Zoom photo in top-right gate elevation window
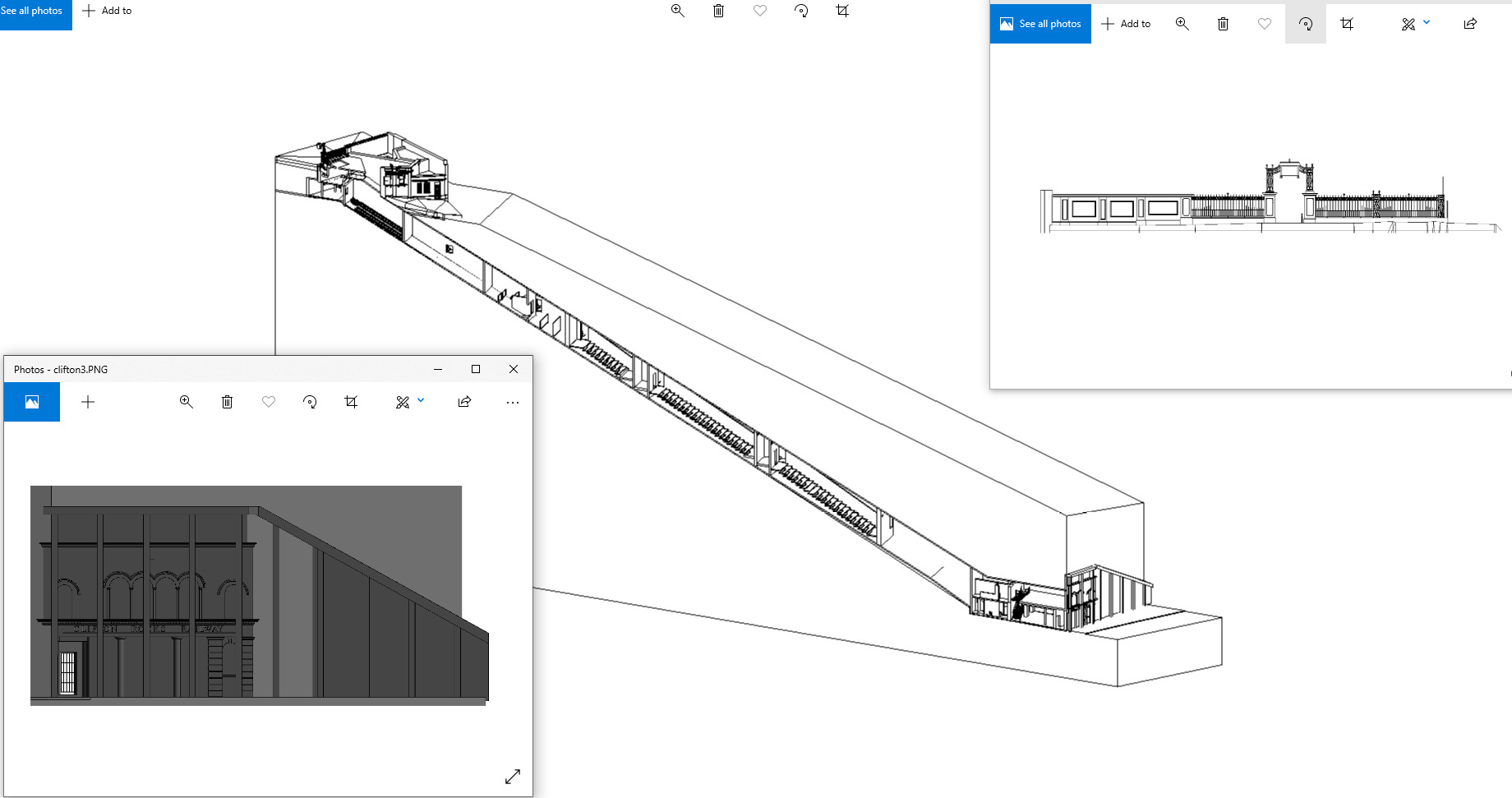Image resolution: width=1512 pixels, height=798 pixels. pos(1182,24)
